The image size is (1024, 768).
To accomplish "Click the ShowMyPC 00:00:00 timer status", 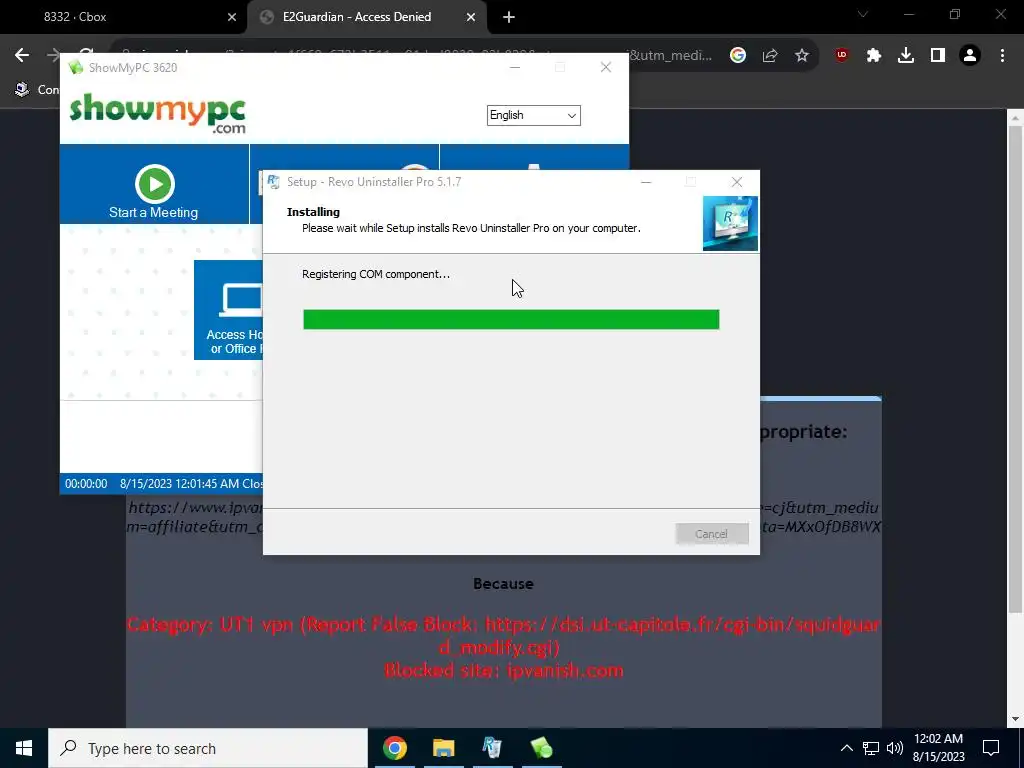I will click(86, 484).
